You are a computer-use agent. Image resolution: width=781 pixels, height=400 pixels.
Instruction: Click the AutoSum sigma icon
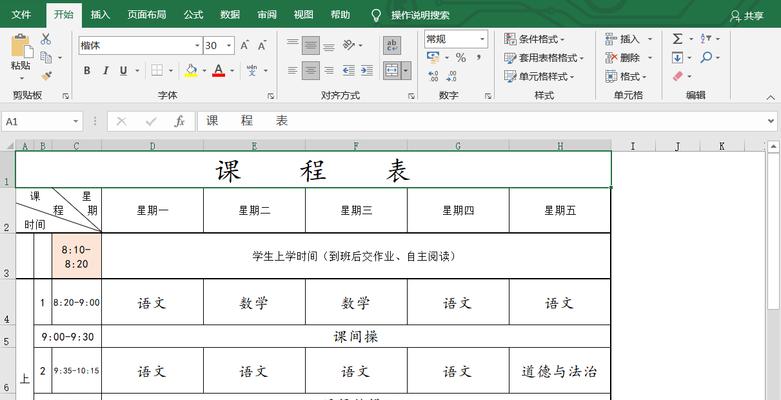[x=677, y=39]
